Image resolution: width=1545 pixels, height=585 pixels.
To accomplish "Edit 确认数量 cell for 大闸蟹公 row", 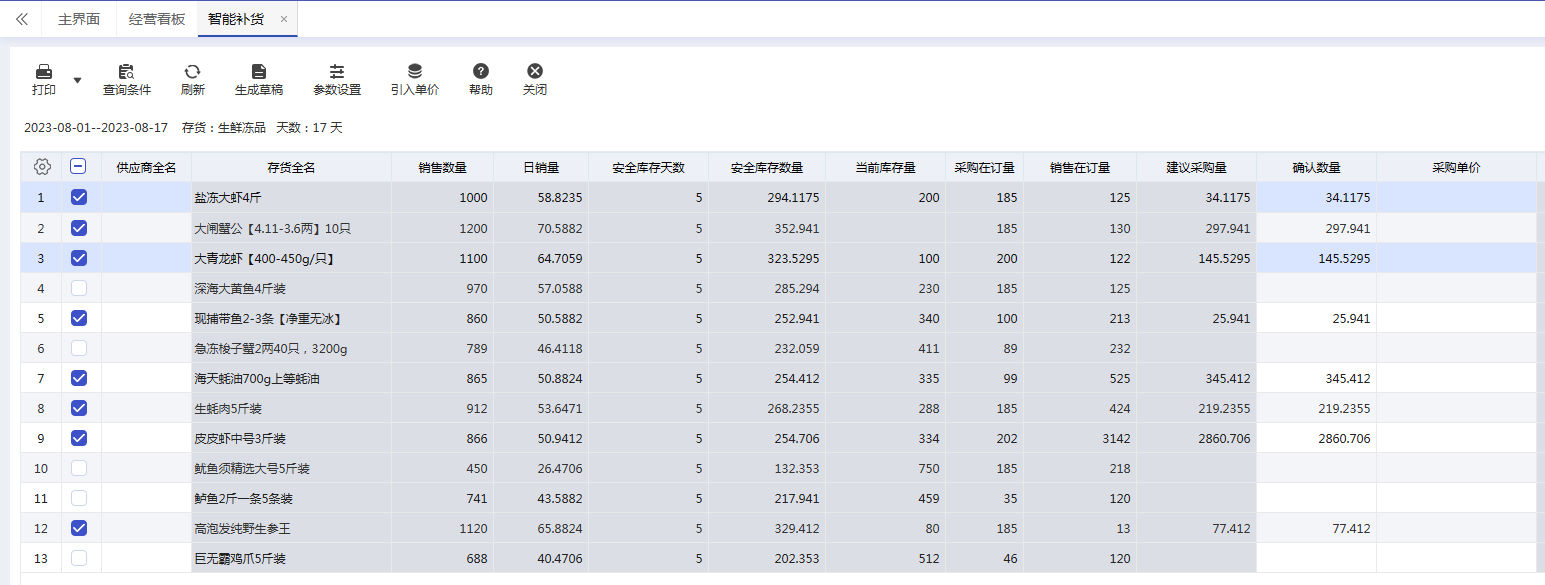I will point(1316,228).
